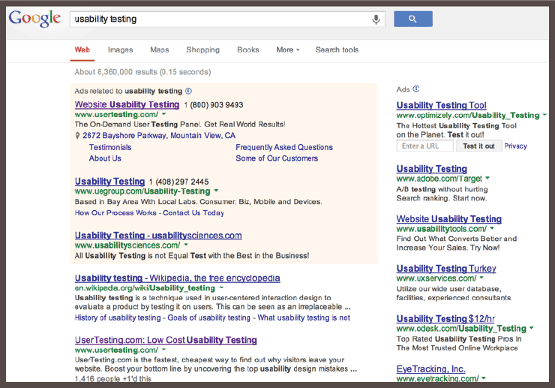The image size is (555, 388).
Task: Click the 'About 6,360,000 results' count text
Action: point(143,72)
